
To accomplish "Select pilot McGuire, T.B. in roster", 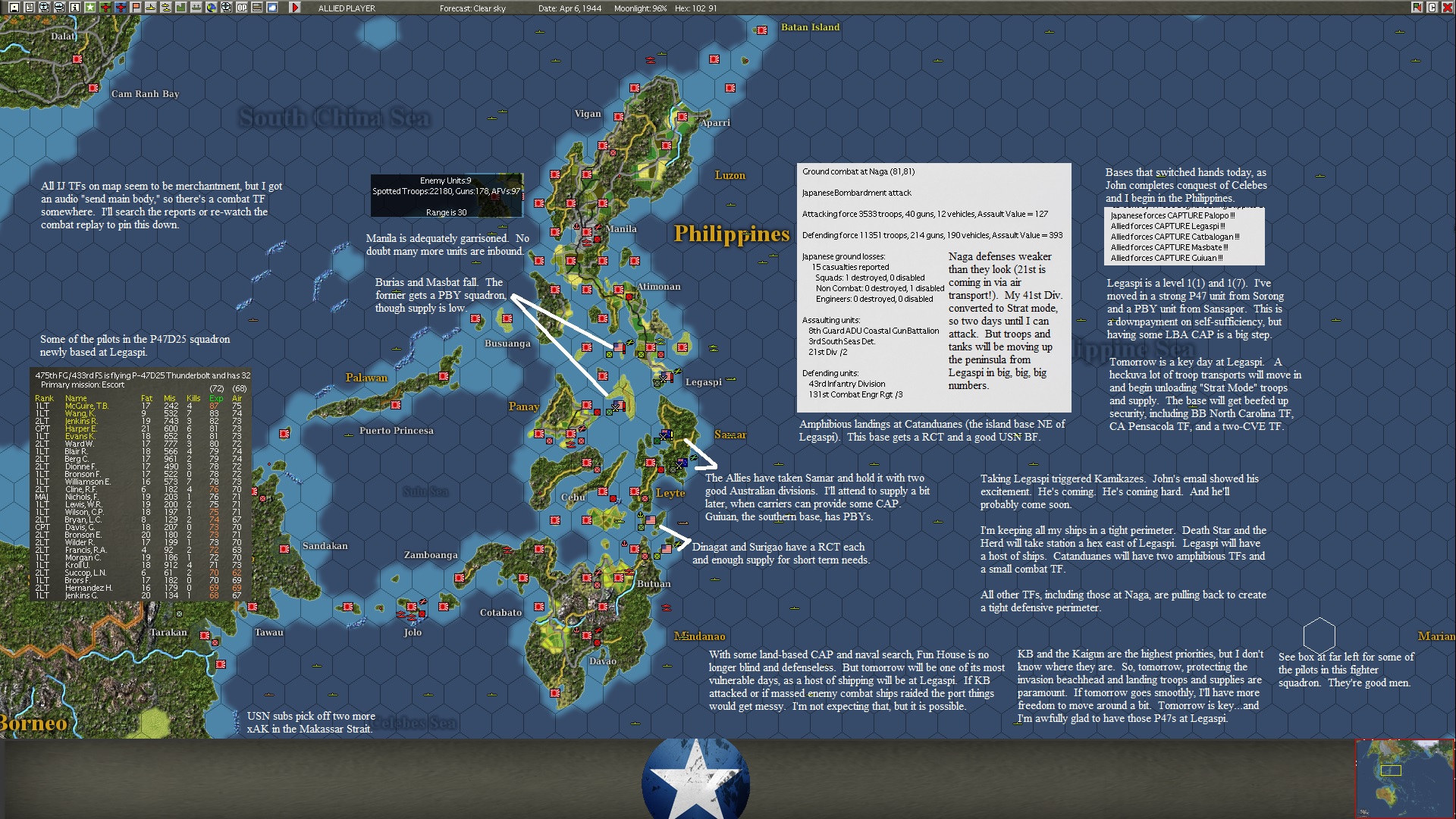I will [86, 406].
